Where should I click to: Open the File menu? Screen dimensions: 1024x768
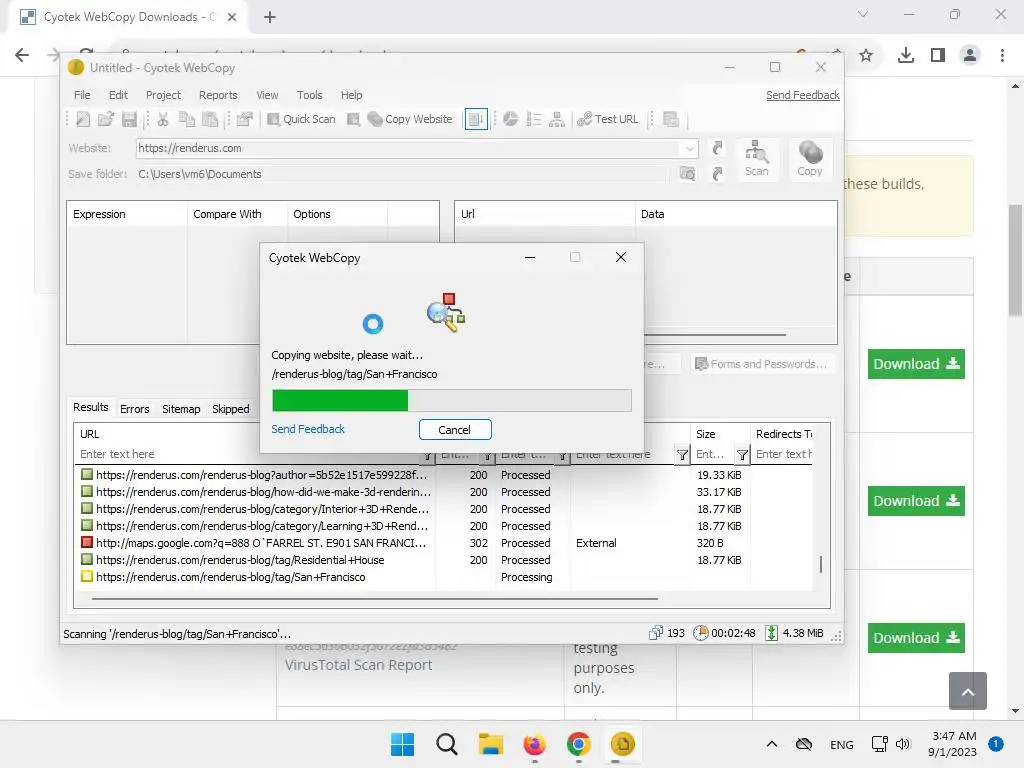pos(82,95)
